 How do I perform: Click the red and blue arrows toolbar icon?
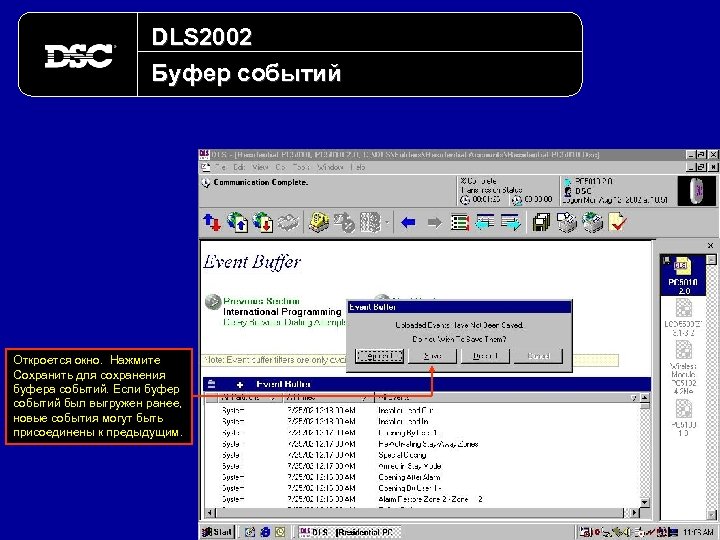212,223
